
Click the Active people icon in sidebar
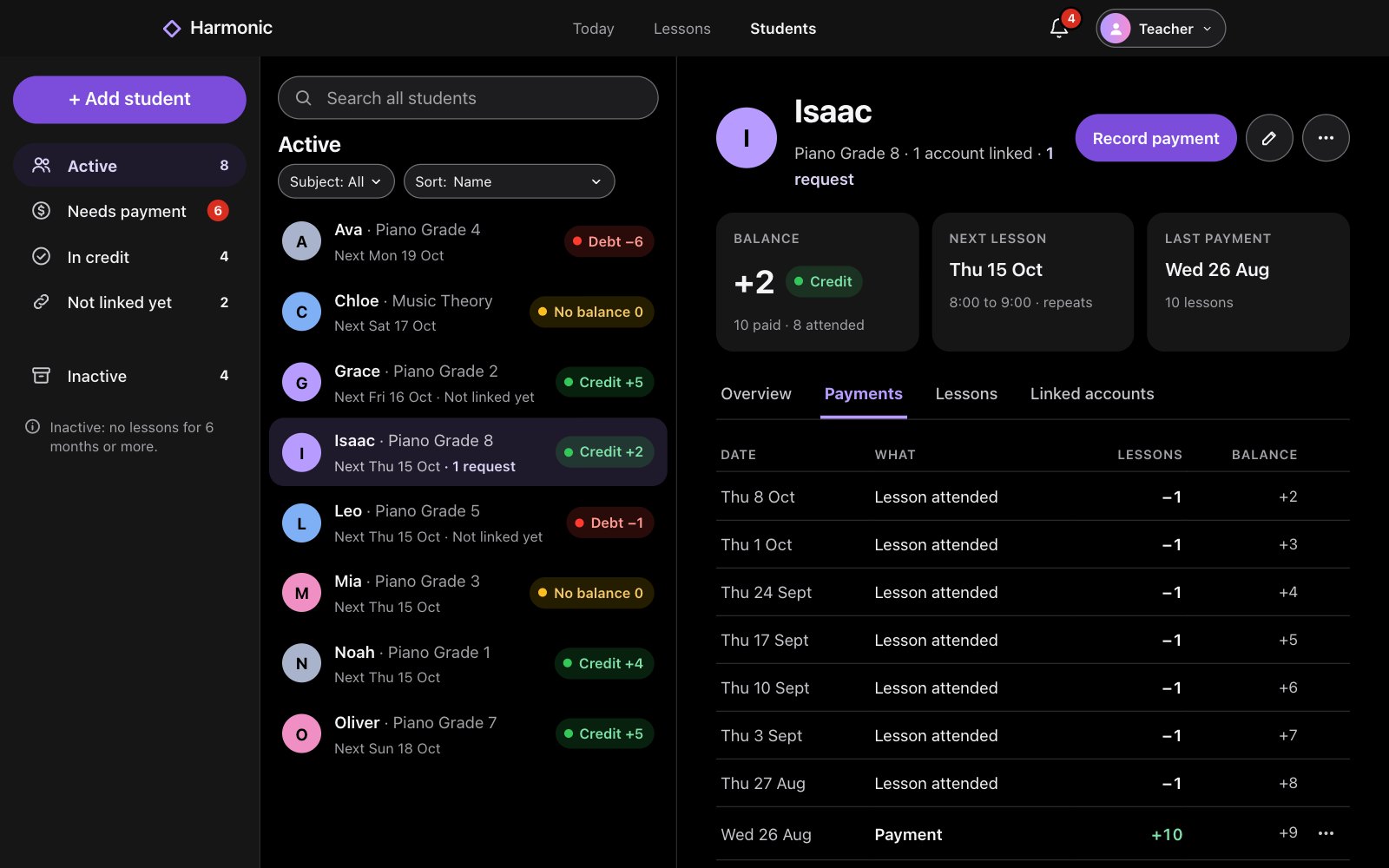(41, 165)
